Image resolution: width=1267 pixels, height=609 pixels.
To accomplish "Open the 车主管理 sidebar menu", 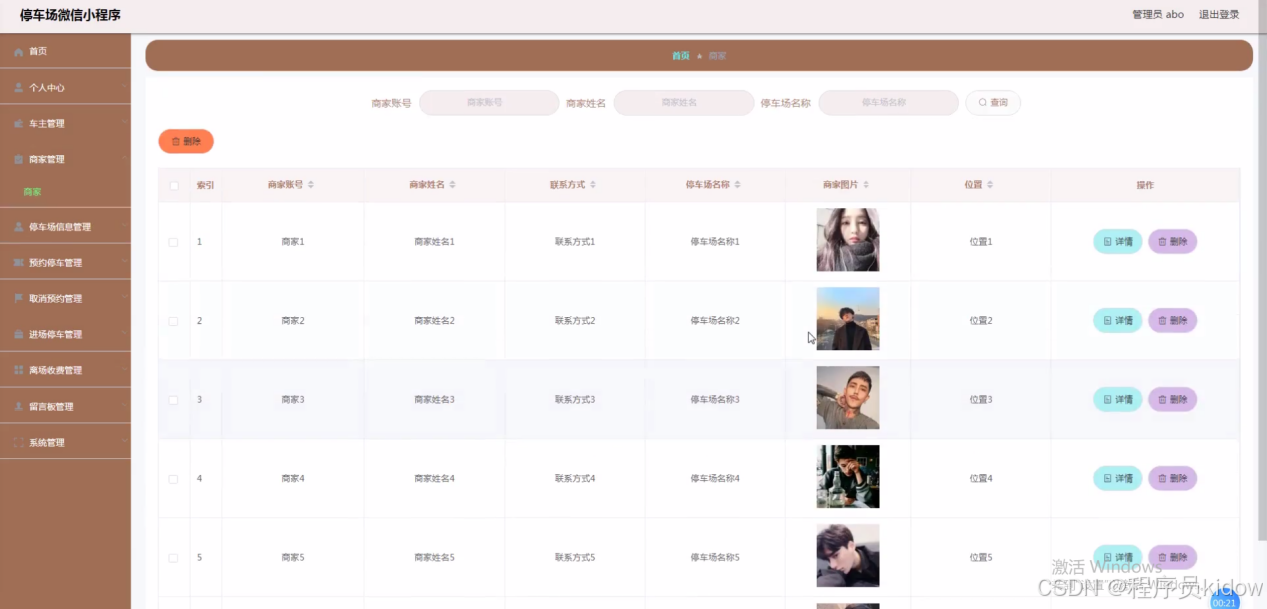I will point(65,123).
